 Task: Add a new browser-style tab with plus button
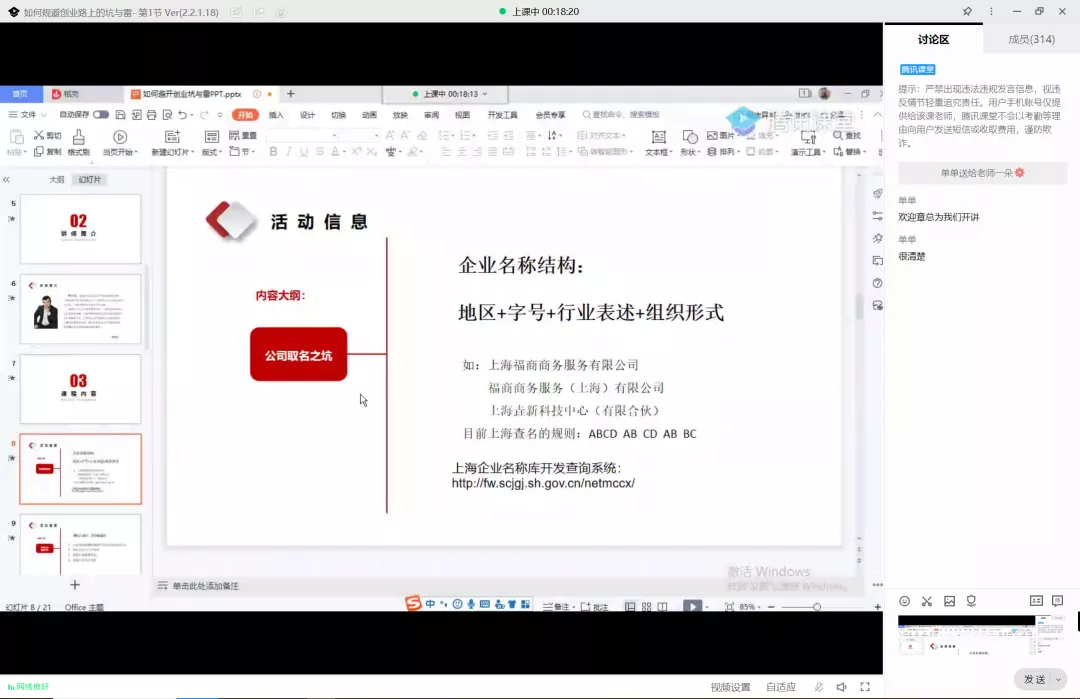291,94
